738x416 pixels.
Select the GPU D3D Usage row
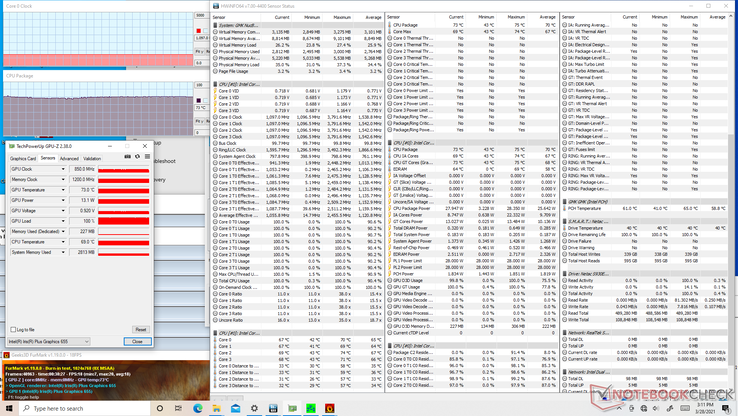coord(472,280)
